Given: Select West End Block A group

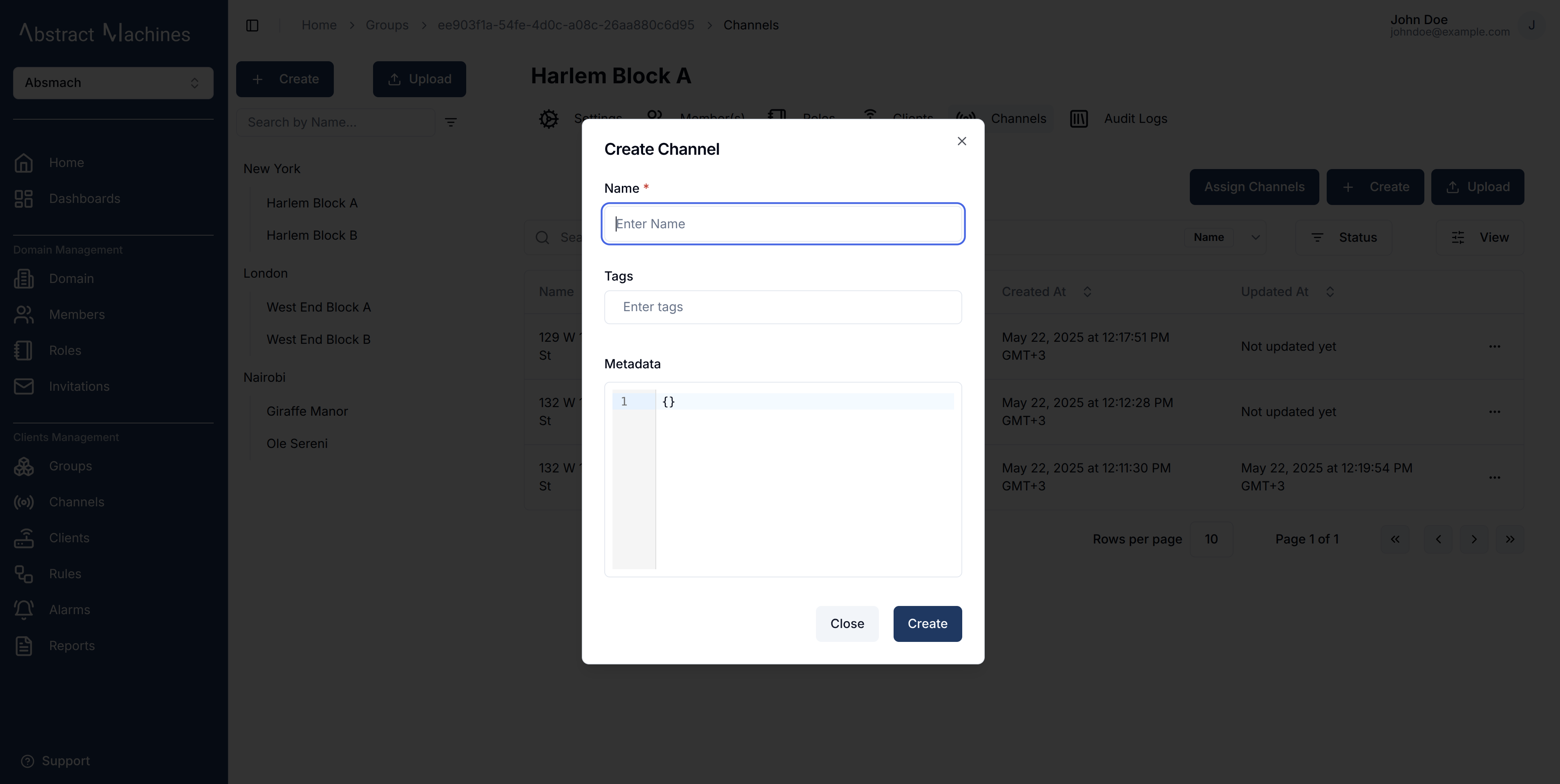Looking at the screenshot, I should 319,307.
